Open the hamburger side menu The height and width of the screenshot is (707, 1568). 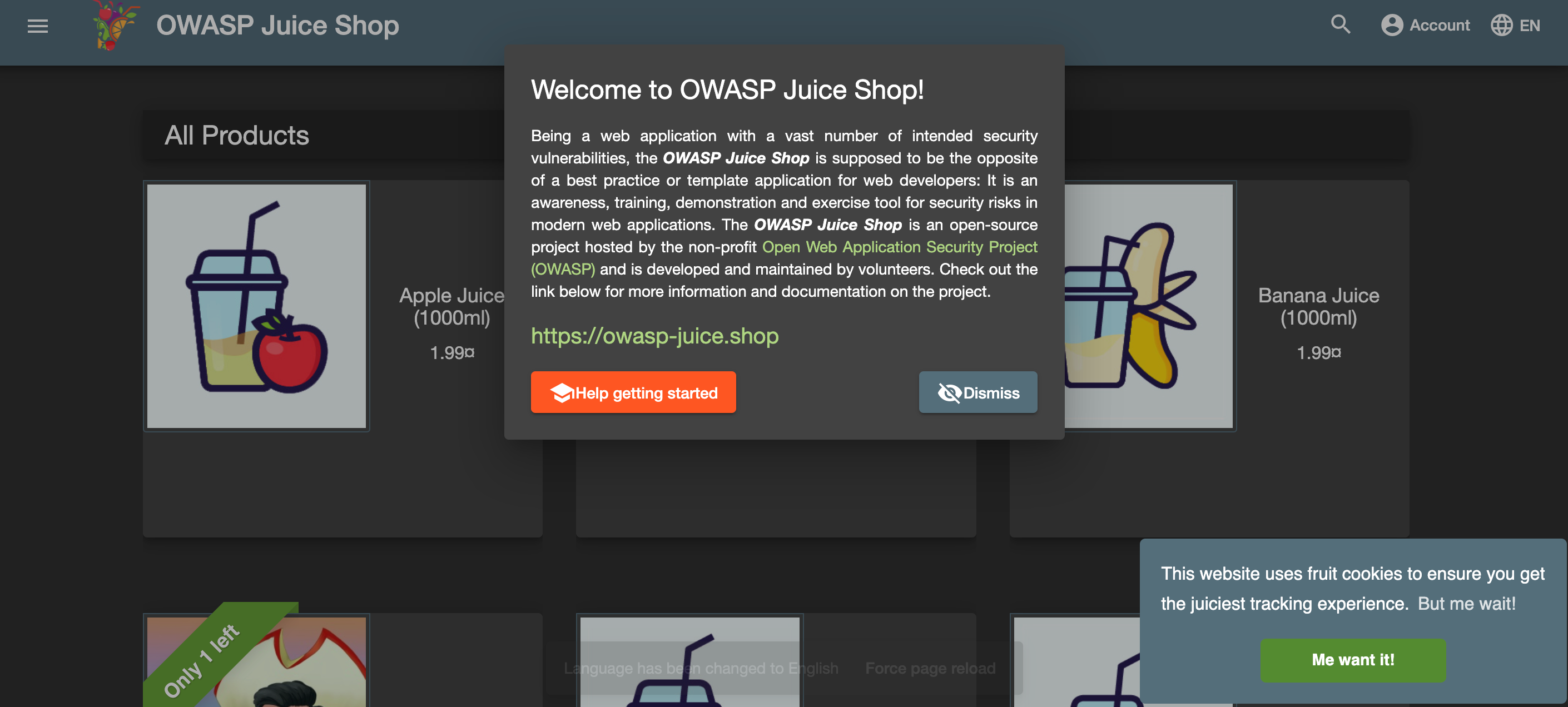(x=38, y=26)
